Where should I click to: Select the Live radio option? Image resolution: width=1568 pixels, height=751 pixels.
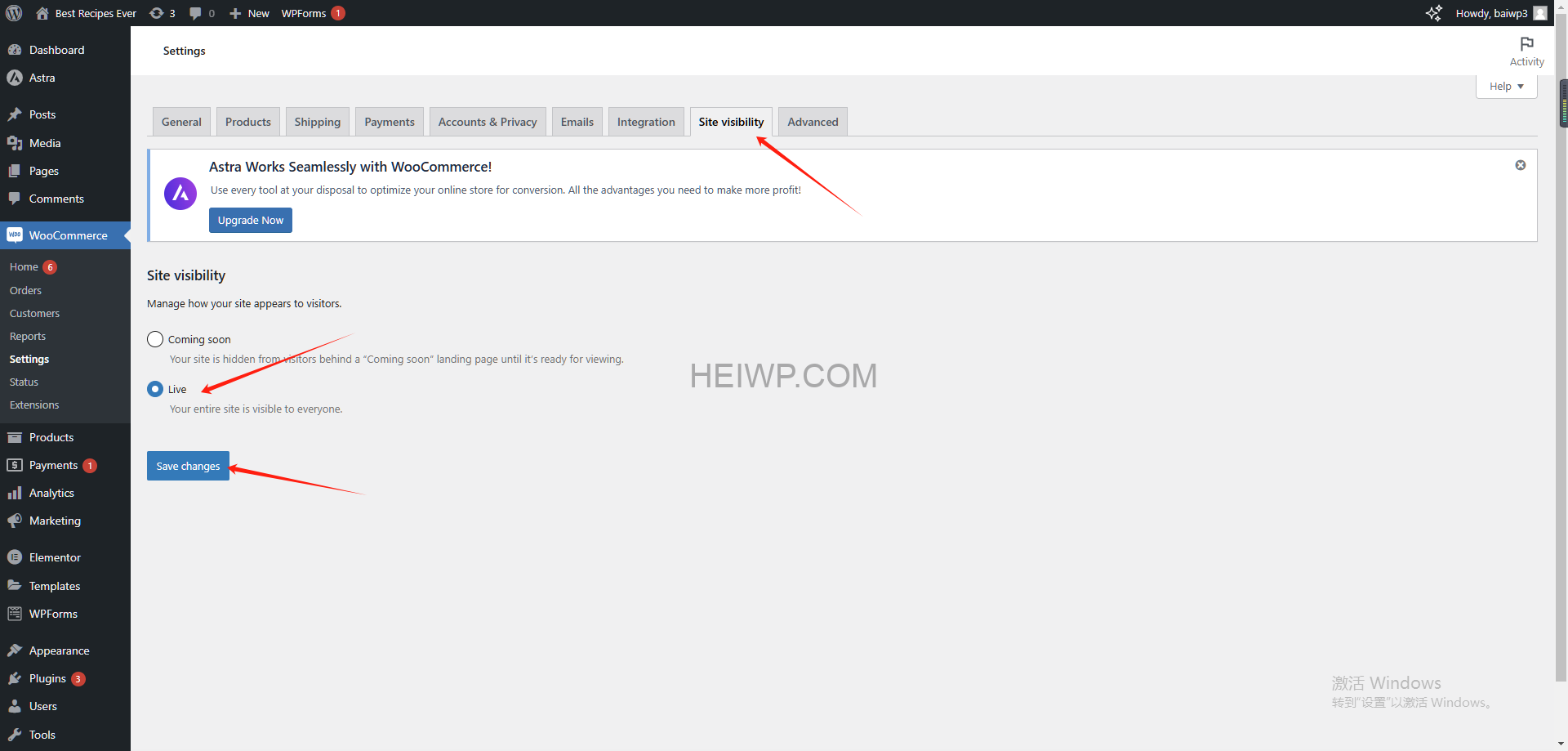155,389
